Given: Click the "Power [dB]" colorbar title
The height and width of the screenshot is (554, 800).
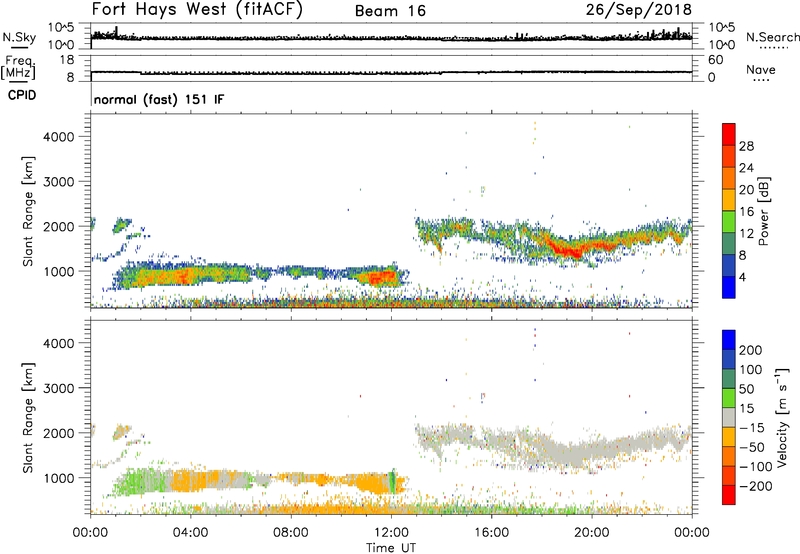Looking at the screenshot, I should [x=763, y=211].
